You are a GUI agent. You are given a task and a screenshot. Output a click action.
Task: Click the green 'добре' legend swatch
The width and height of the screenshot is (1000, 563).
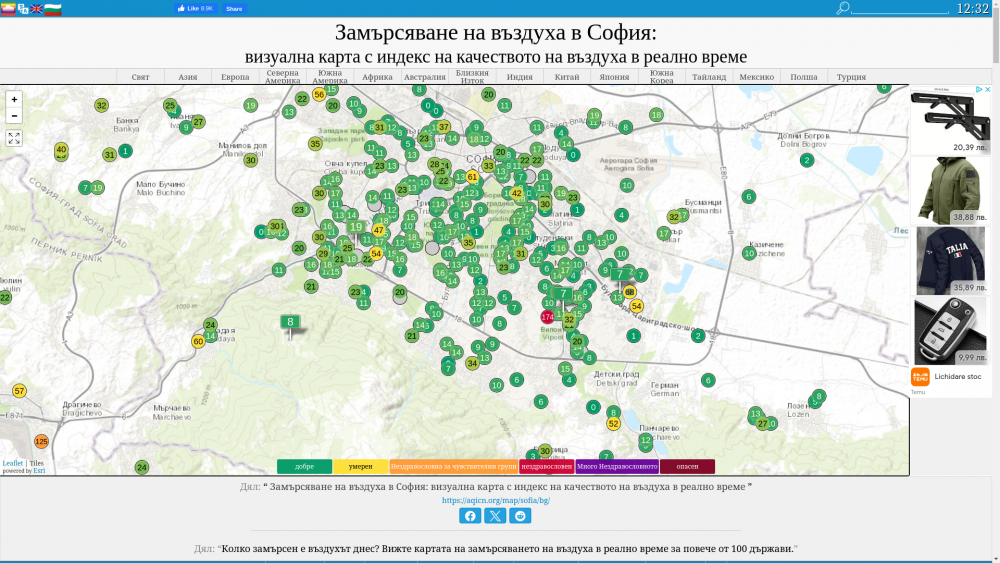coord(304,467)
